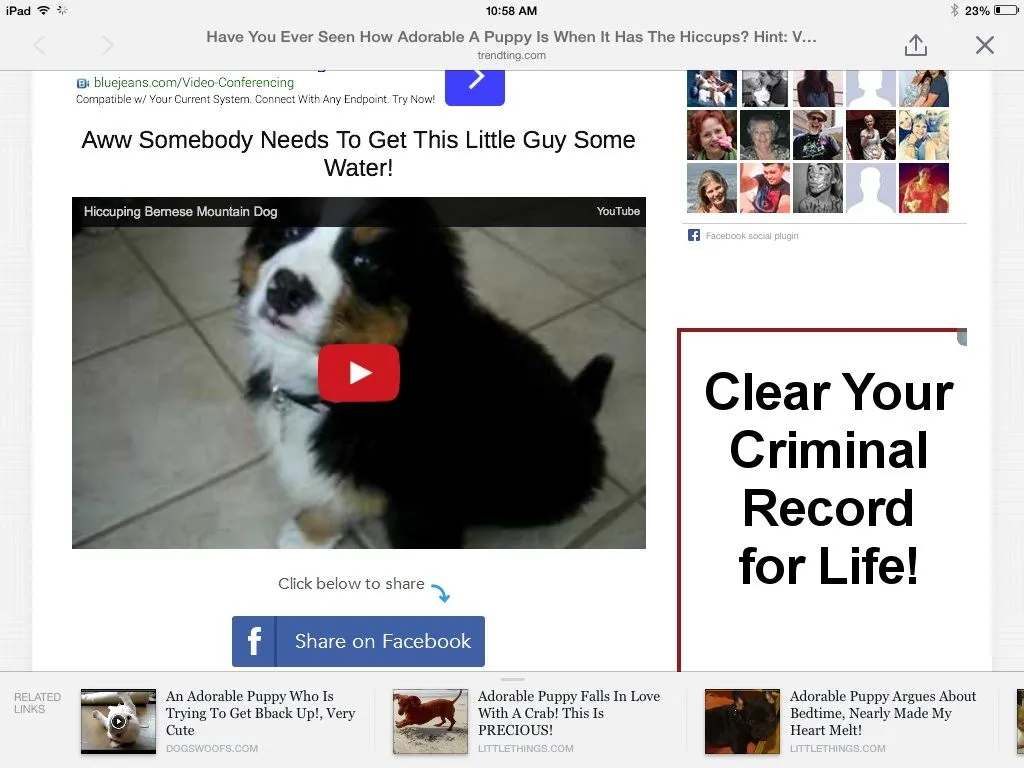Tap the share icon in browser toolbar
The image size is (1024, 768).
click(x=916, y=45)
